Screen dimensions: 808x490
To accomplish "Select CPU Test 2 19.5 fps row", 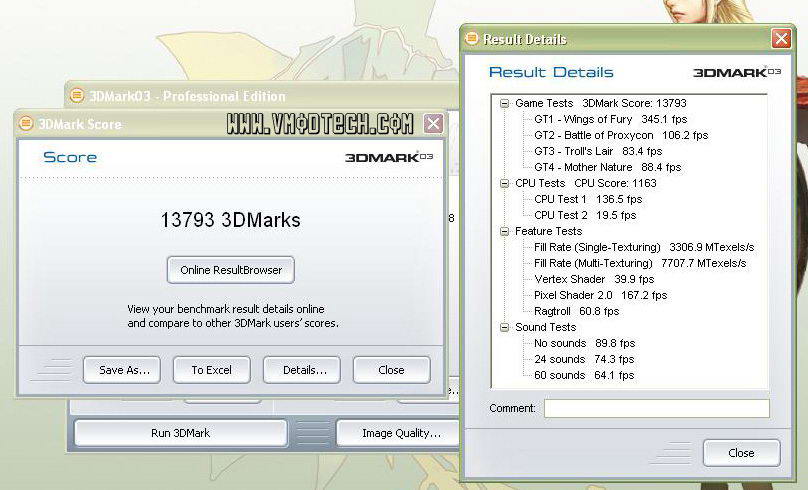I will point(585,215).
